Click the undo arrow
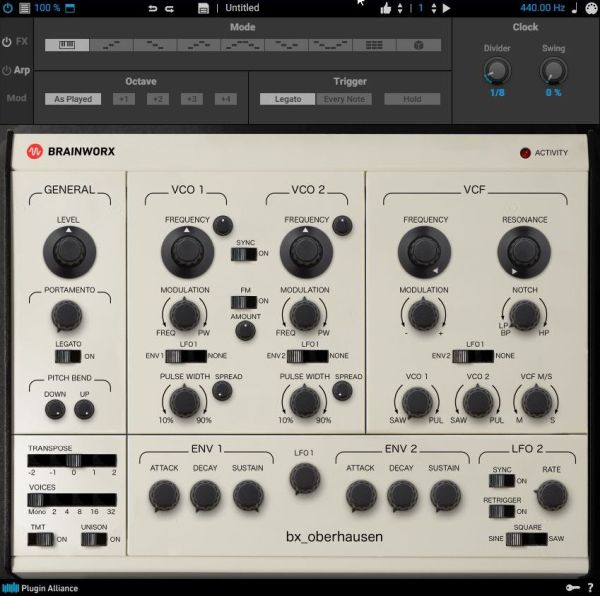600x596 pixels. pyautogui.click(x=153, y=8)
